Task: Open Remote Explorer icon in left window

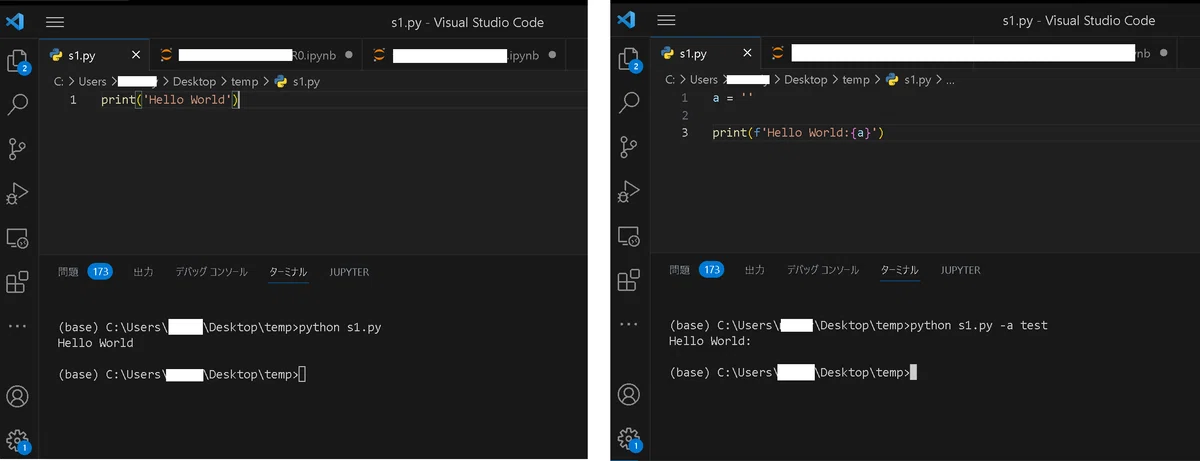Action: (18, 238)
